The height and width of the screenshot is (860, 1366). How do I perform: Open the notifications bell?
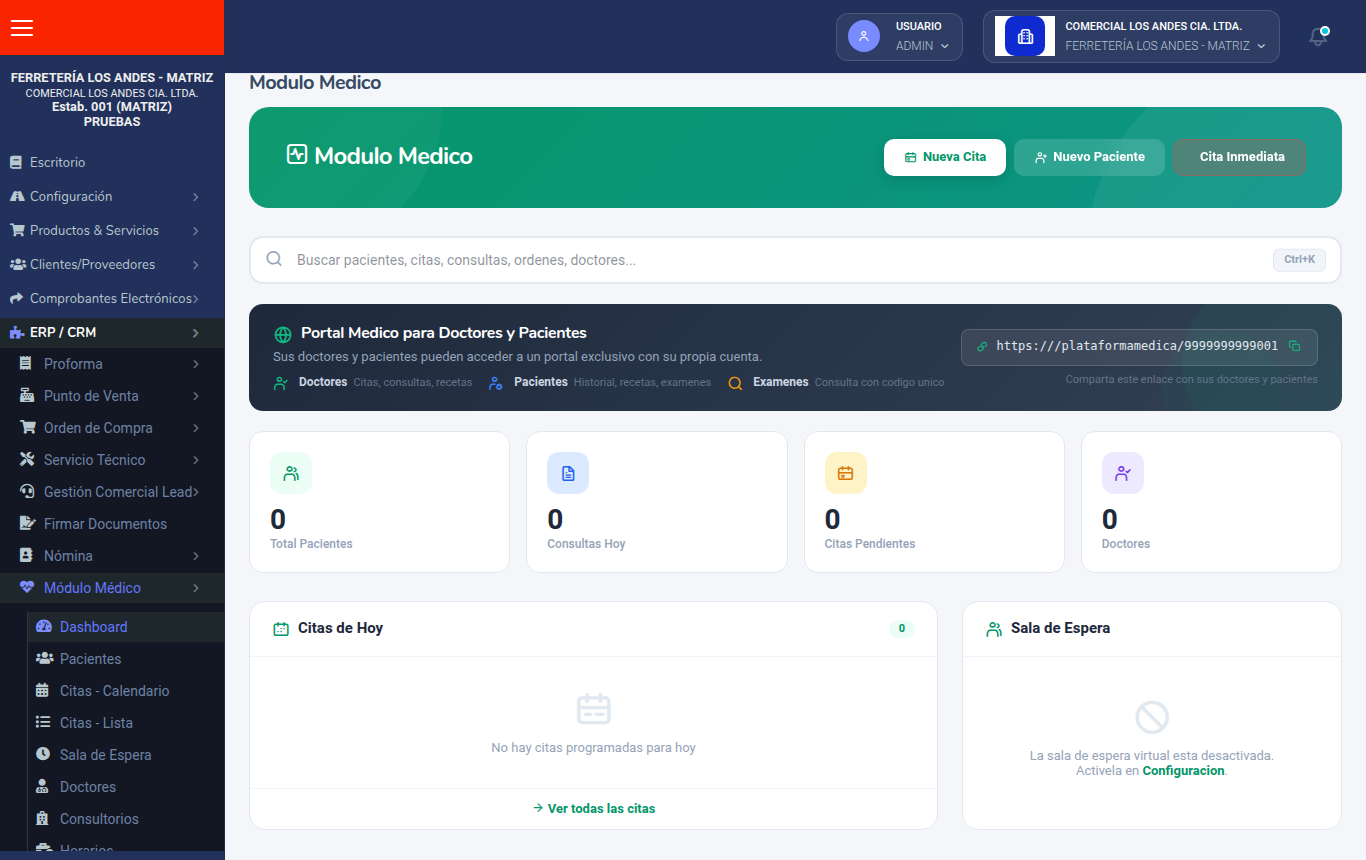[1318, 37]
